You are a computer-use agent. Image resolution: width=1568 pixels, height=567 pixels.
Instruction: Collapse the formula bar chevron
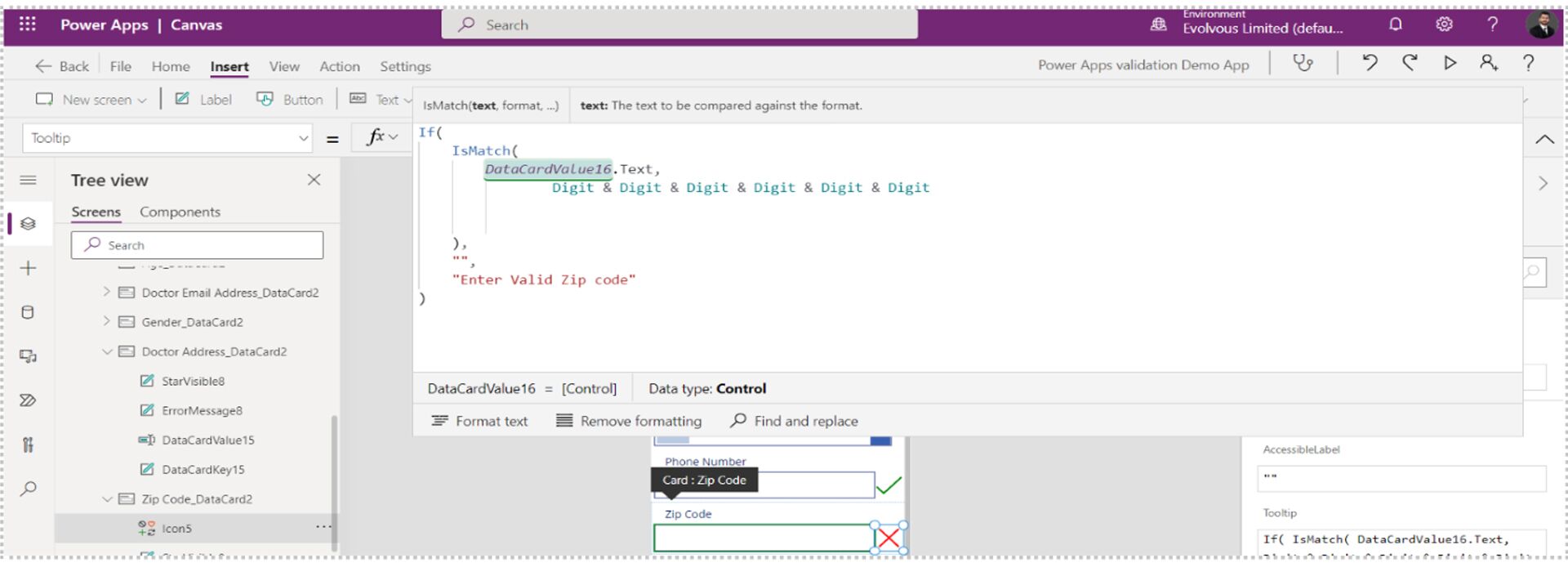[1543, 139]
